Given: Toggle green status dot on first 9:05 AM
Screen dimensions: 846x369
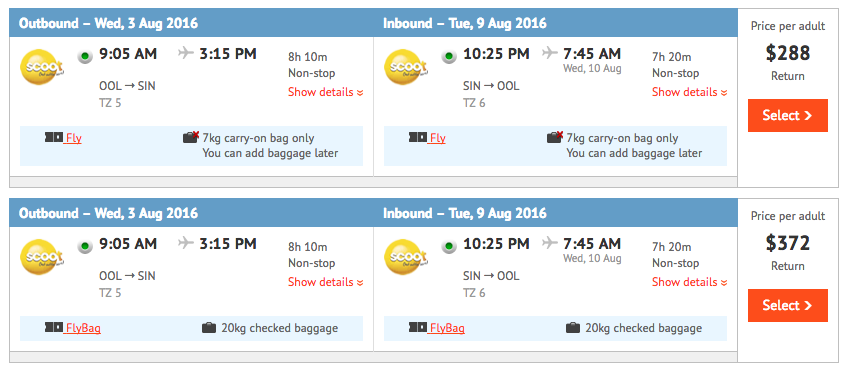Looking at the screenshot, I should (85, 56).
